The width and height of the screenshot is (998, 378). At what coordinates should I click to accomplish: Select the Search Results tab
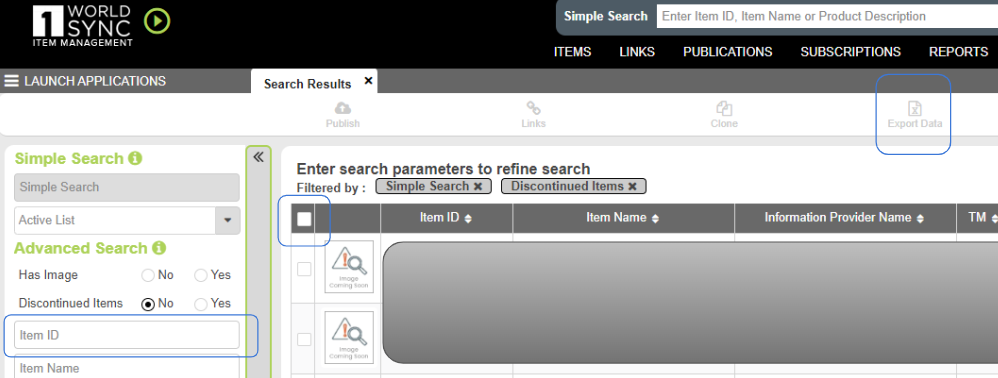307,84
